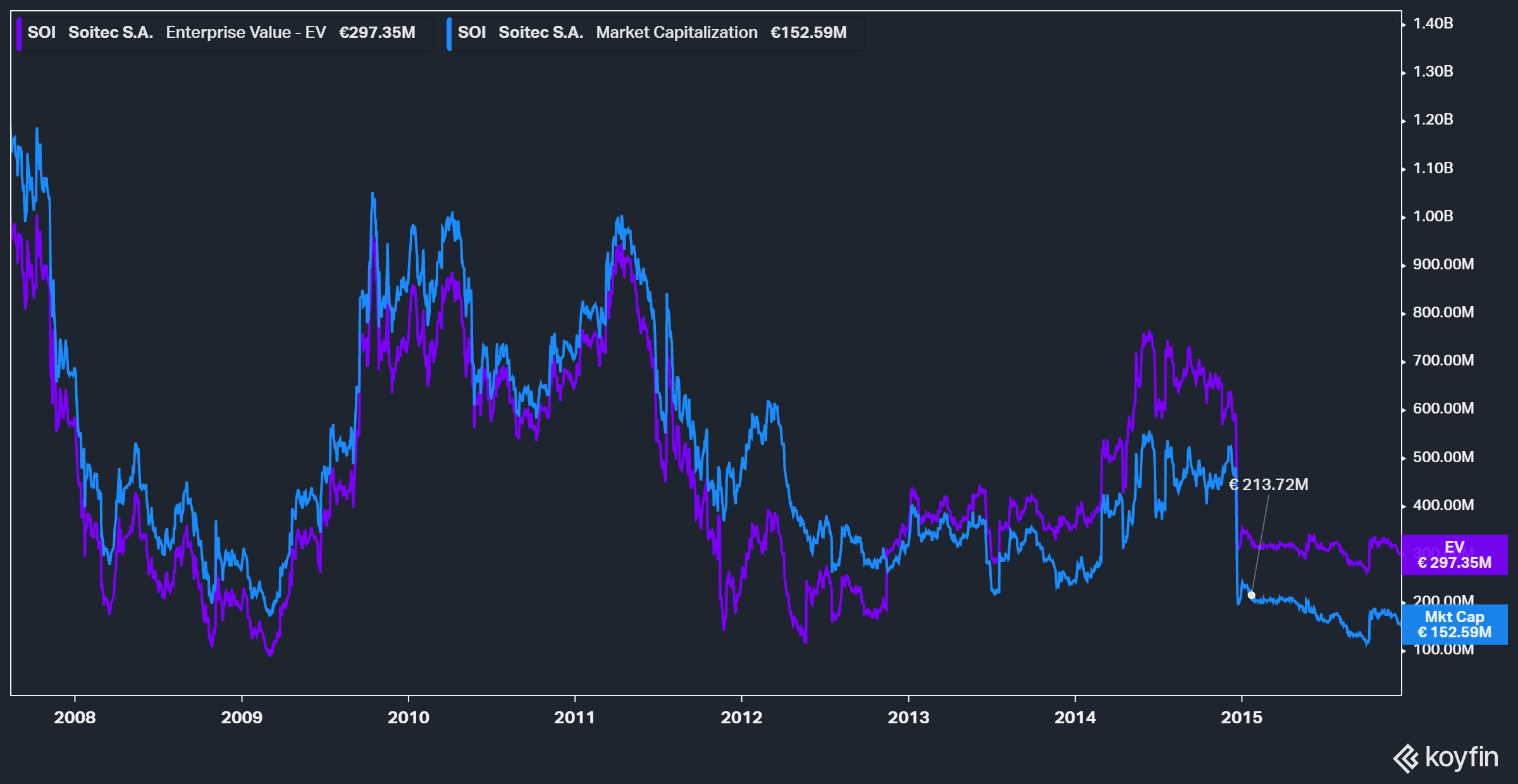Image resolution: width=1518 pixels, height=784 pixels.
Task: Click the 2008 label on the time axis
Action: tap(75, 718)
